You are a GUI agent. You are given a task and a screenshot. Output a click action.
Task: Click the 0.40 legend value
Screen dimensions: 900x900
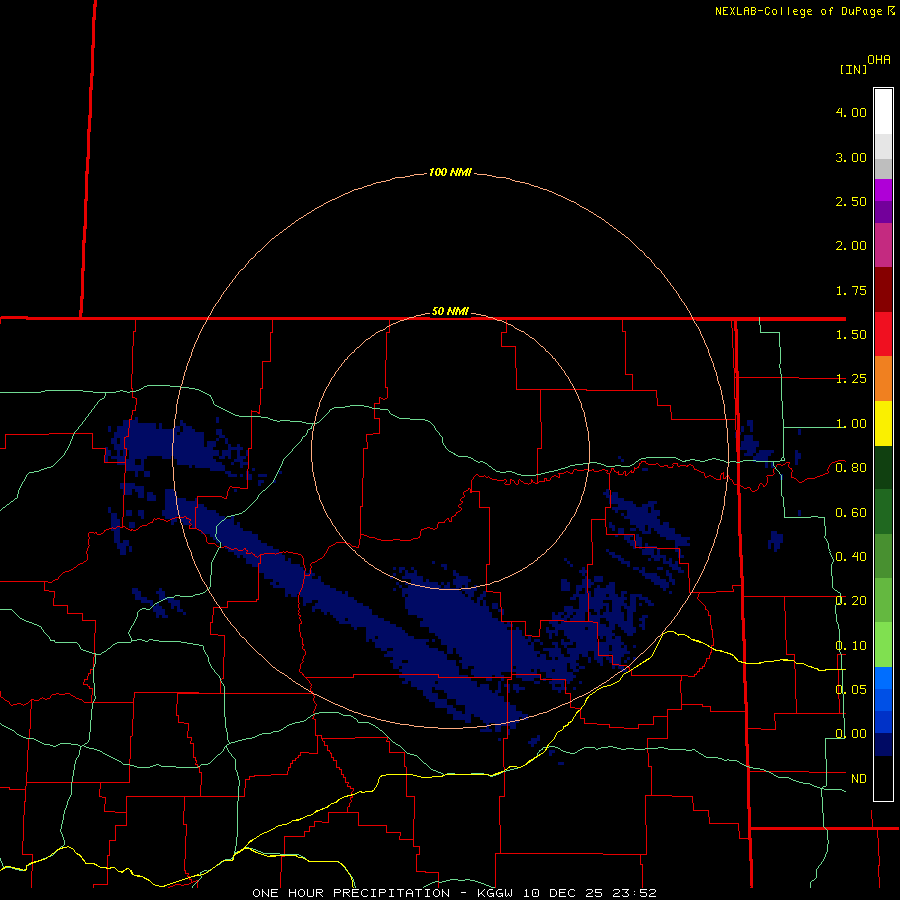[851, 557]
